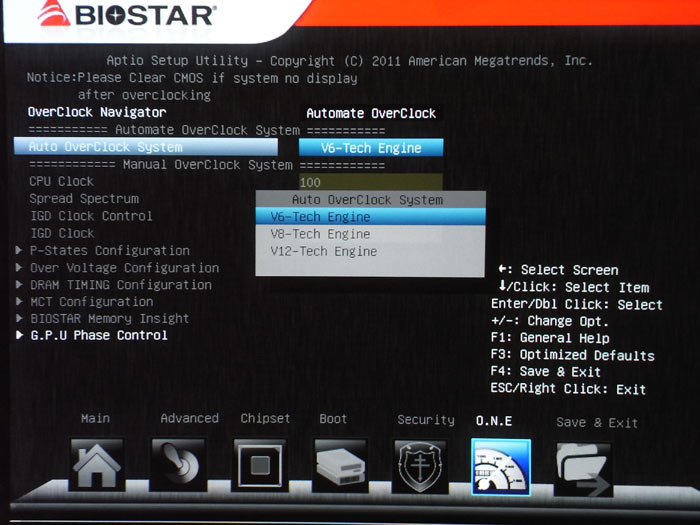Switch to the Boot tab label
This screenshot has height=525, width=700.
coord(333,419)
